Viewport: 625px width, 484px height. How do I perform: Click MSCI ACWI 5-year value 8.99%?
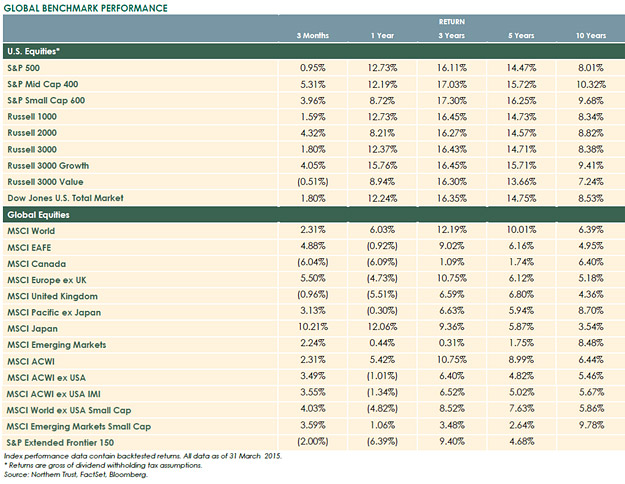521,360
